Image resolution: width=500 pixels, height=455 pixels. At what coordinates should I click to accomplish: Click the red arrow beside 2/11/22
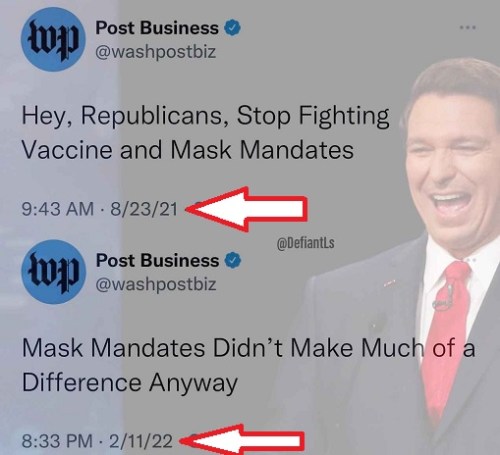point(242,440)
